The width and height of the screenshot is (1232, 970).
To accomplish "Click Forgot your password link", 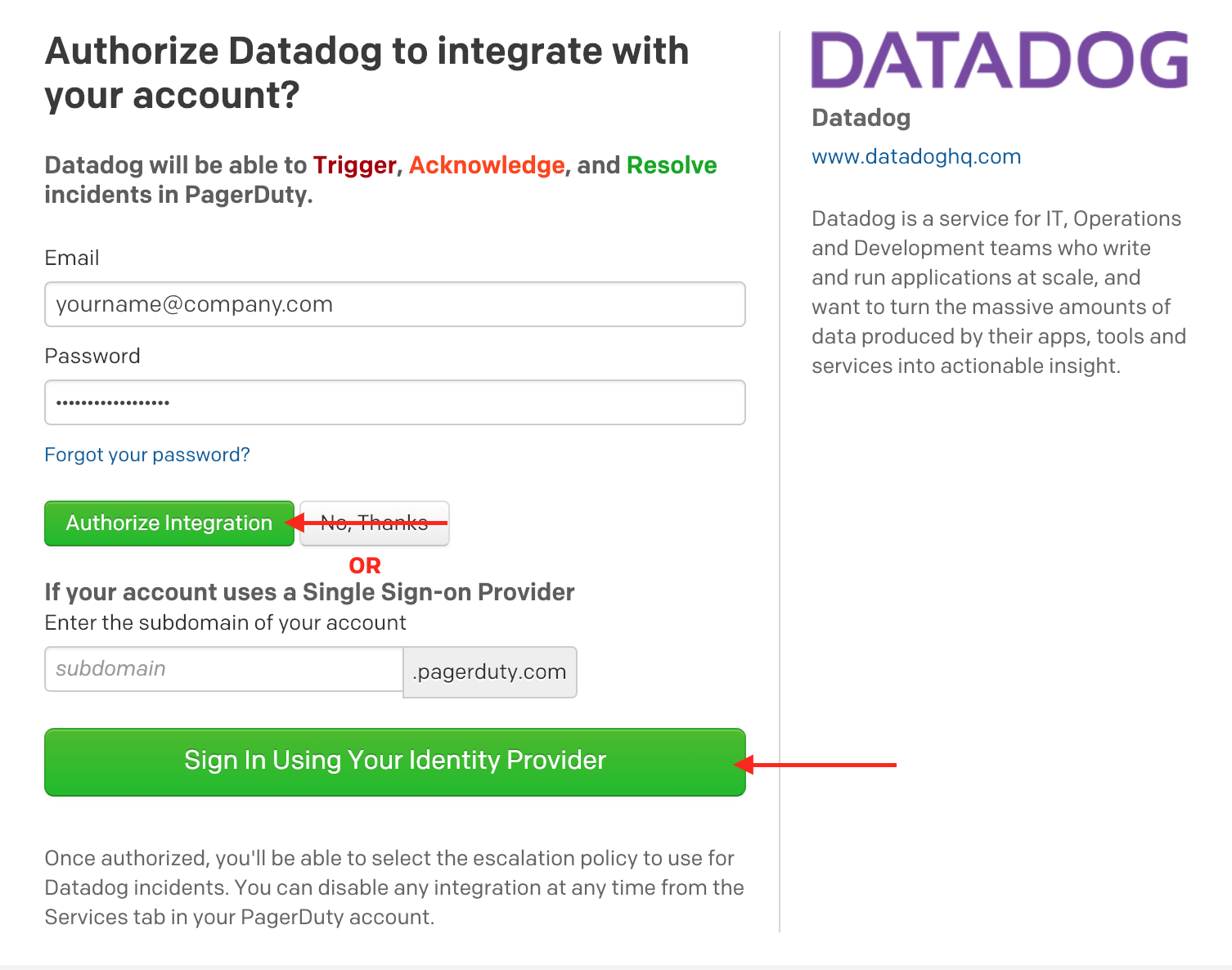I will point(147,455).
